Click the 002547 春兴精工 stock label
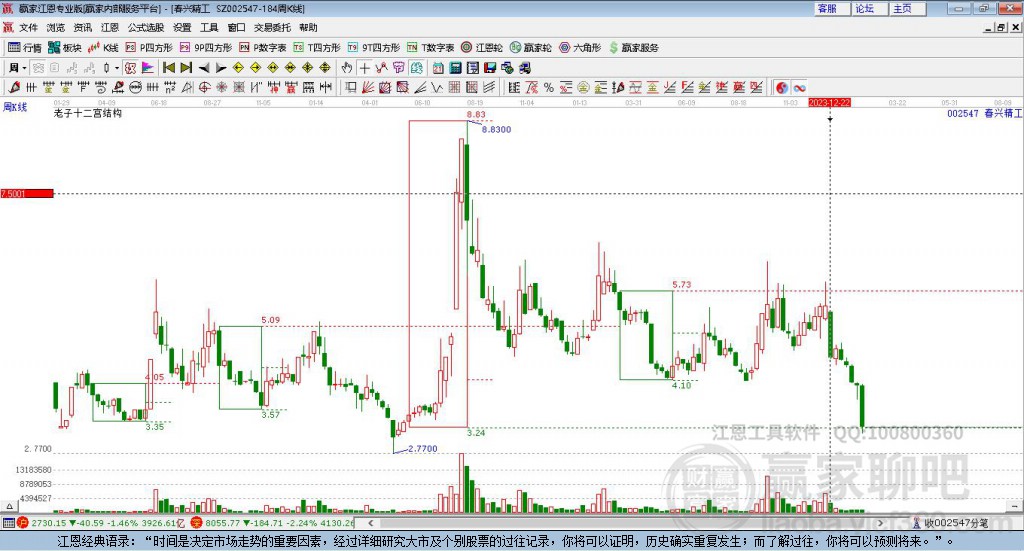Screen dimensions: 1024x551 (984, 114)
